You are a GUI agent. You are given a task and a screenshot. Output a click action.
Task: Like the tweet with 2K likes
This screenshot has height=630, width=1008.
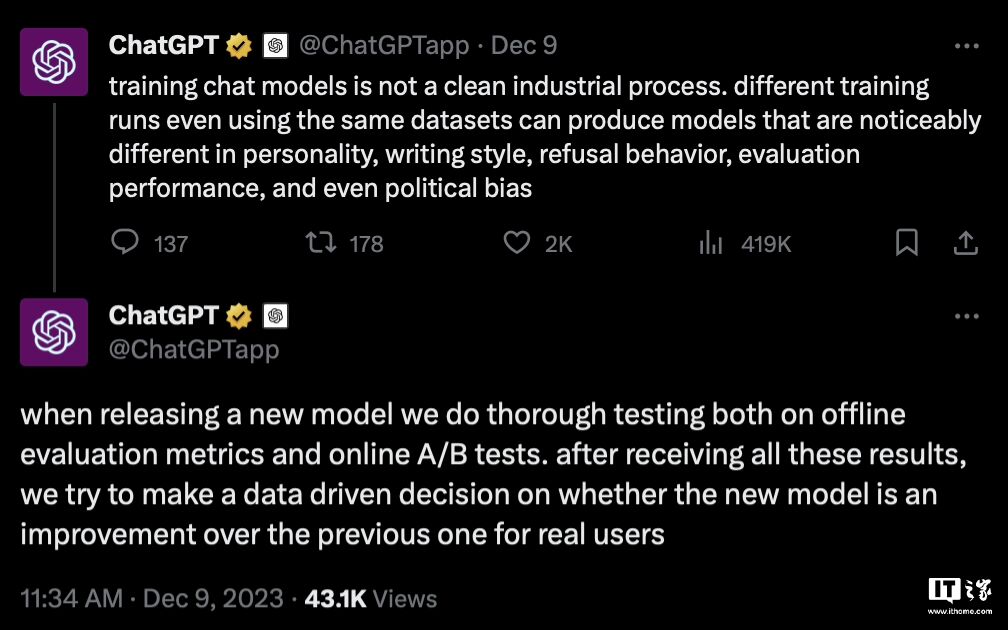point(516,243)
